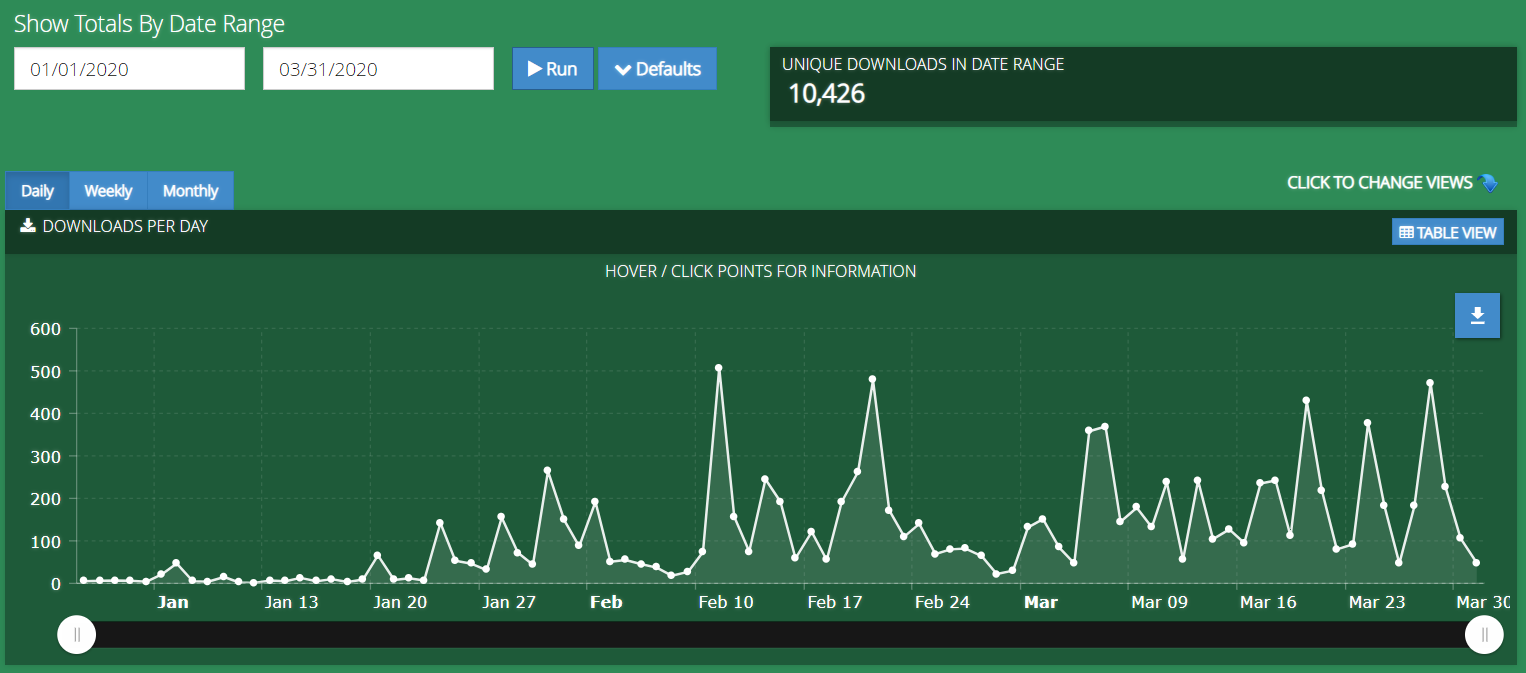Switch to the Daily tab
This screenshot has height=673, width=1526.
pyautogui.click(x=38, y=191)
